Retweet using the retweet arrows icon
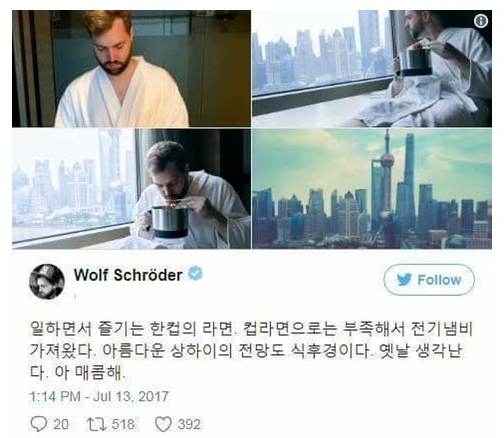 [x=96, y=424]
